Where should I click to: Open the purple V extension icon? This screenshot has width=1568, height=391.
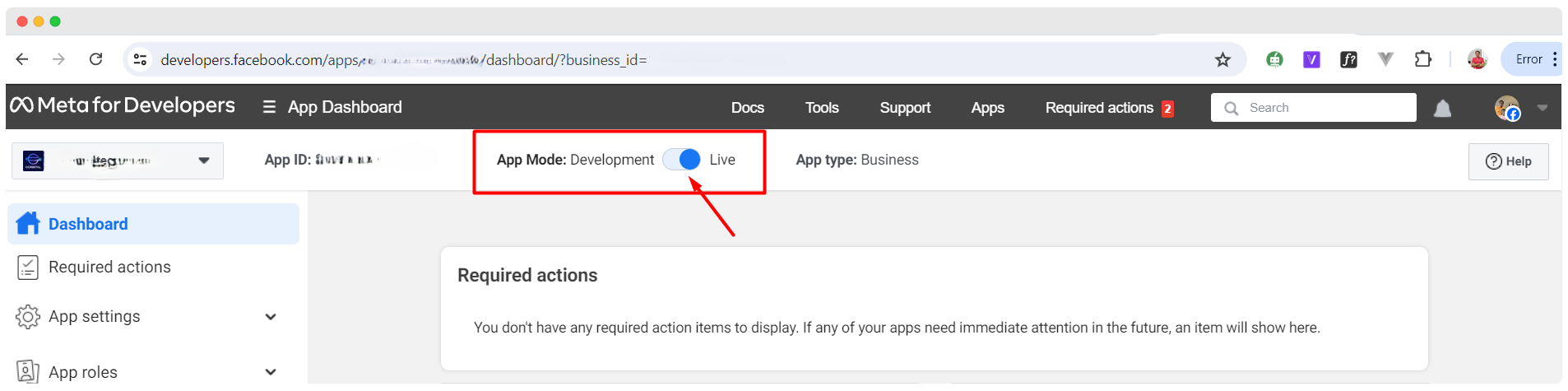(x=1311, y=59)
